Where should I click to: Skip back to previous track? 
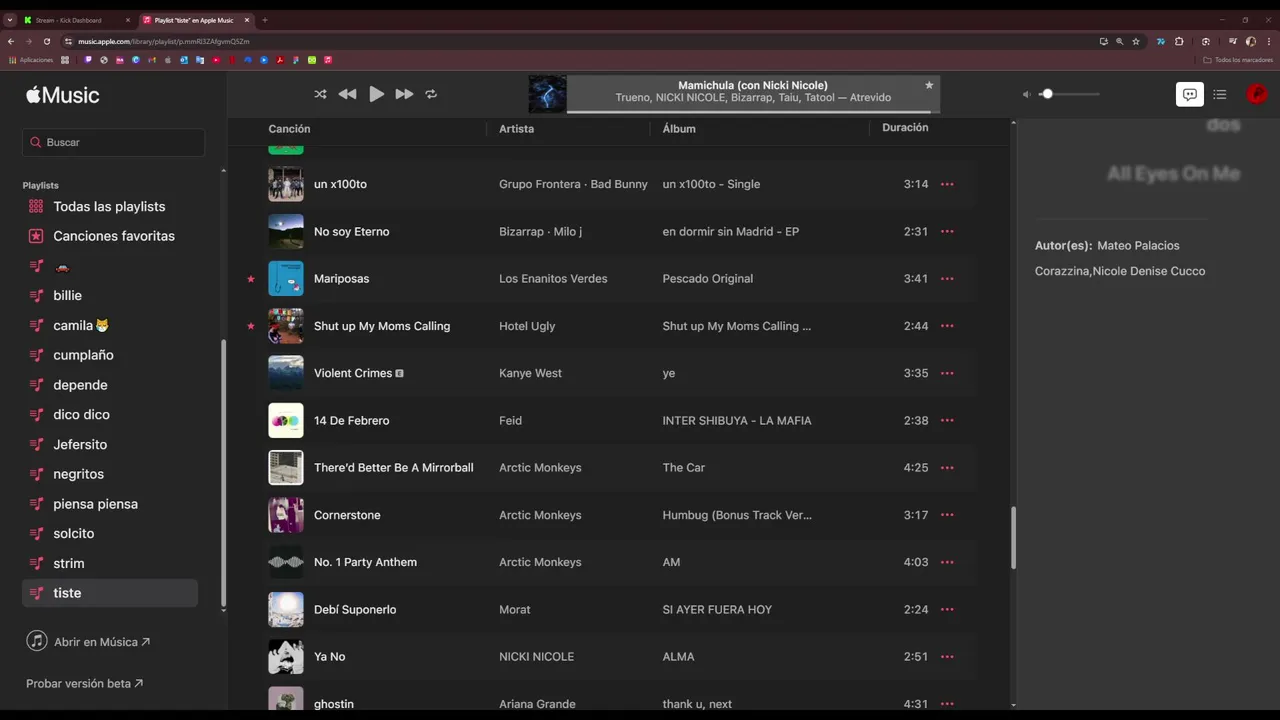tap(347, 94)
